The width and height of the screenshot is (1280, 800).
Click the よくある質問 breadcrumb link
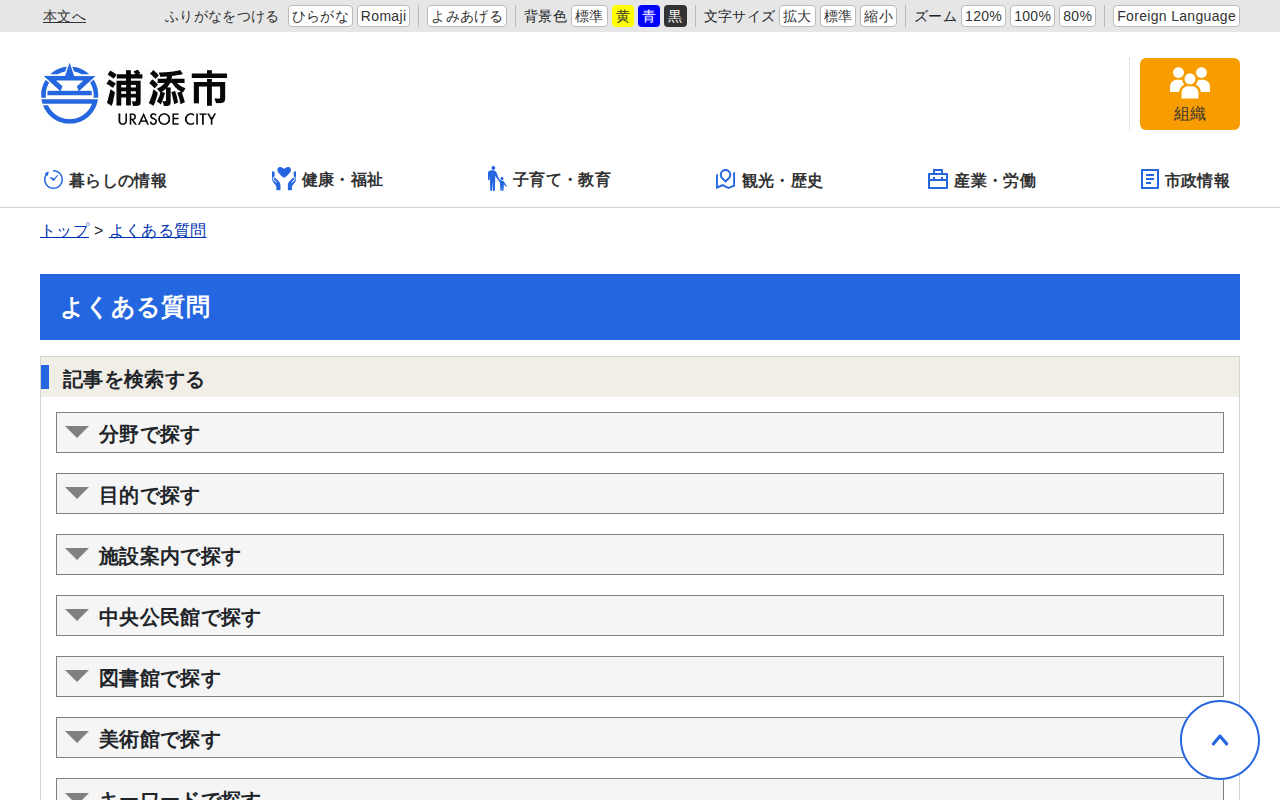(158, 230)
